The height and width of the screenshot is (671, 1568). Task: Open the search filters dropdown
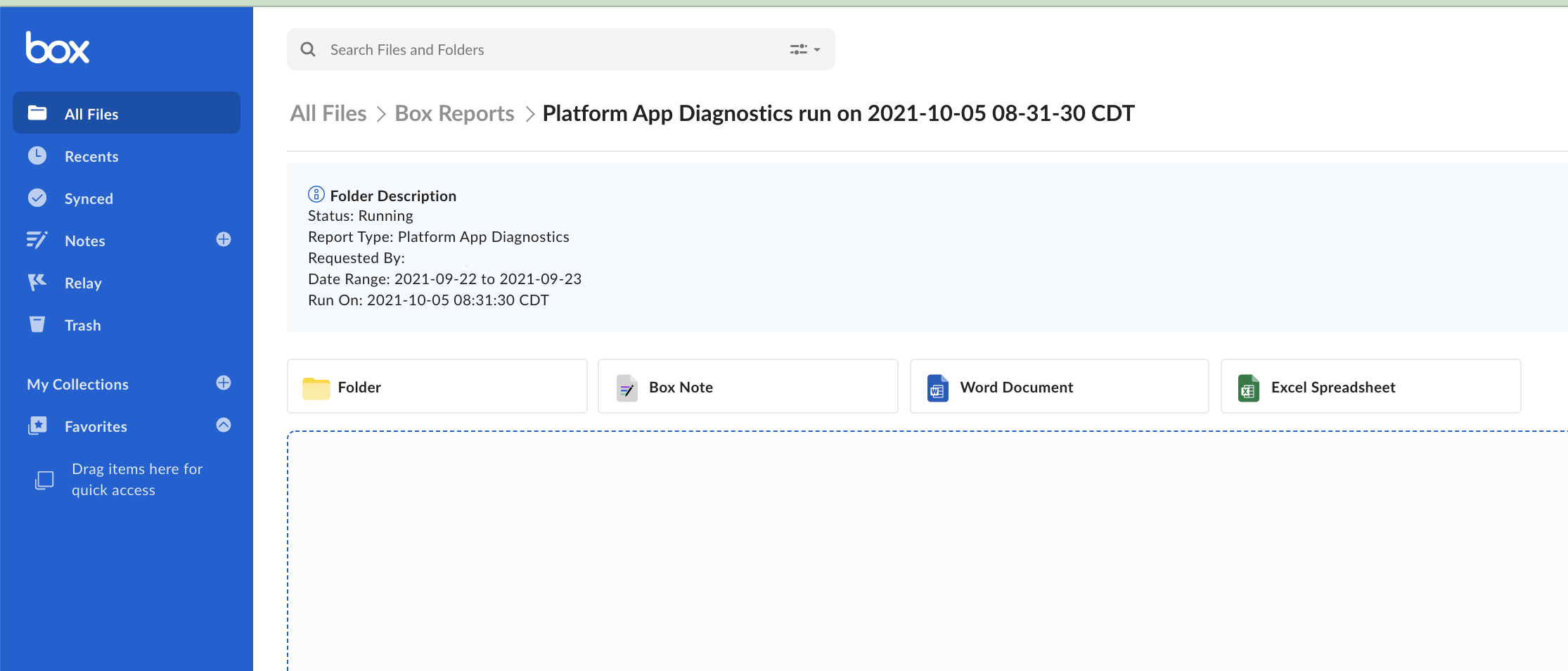pos(804,49)
